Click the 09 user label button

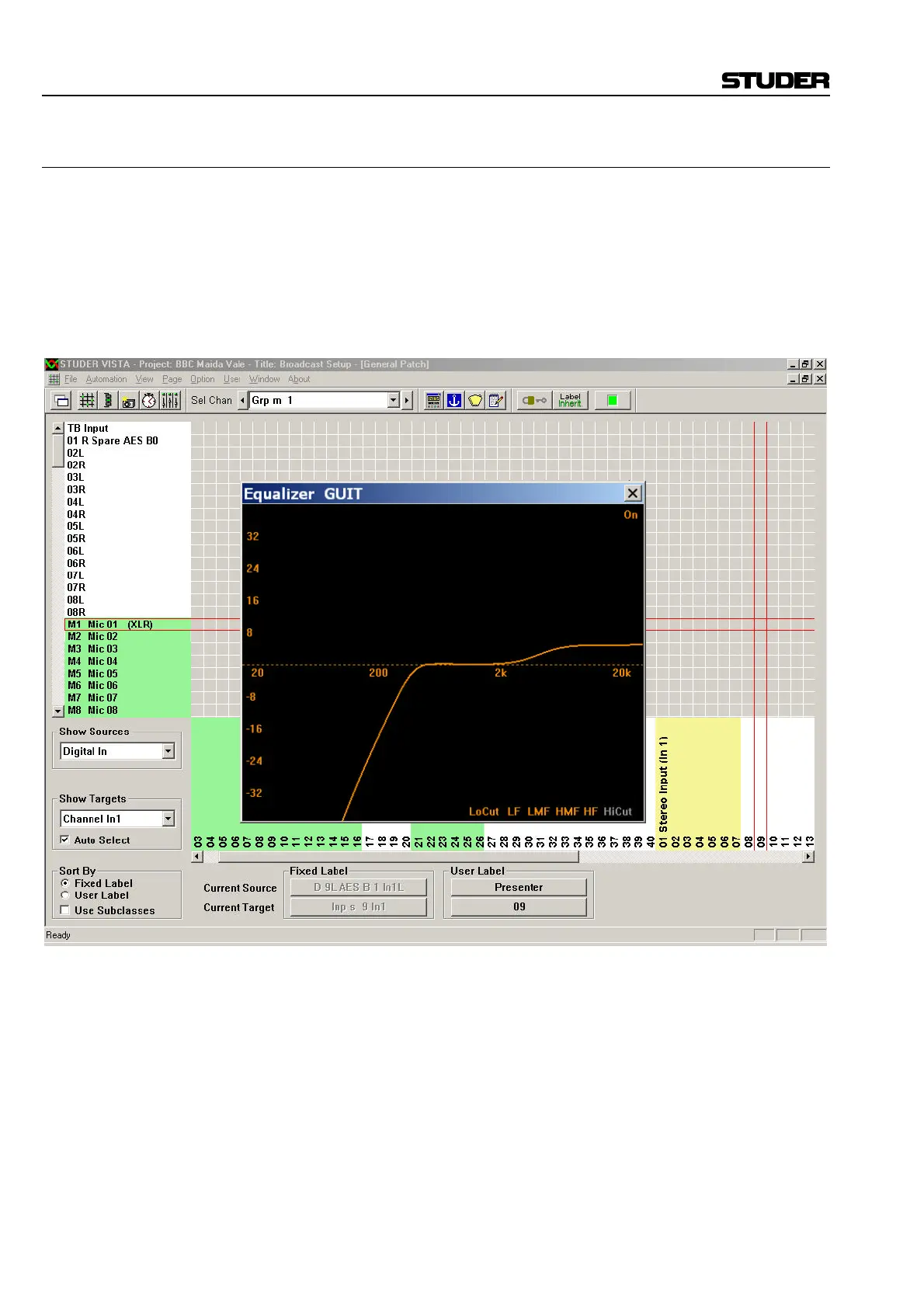tap(519, 906)
